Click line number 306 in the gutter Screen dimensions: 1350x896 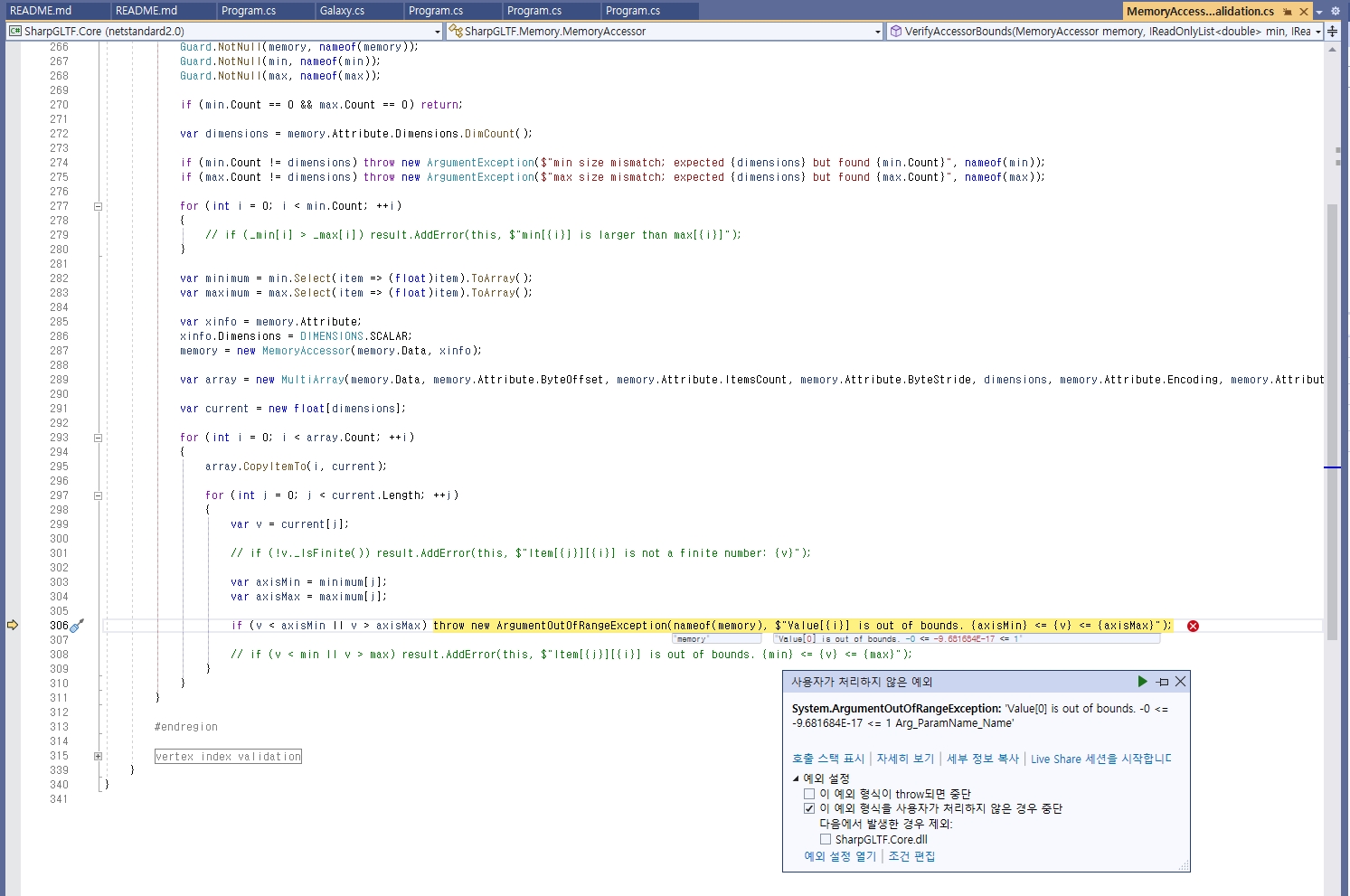pos(59,626)
